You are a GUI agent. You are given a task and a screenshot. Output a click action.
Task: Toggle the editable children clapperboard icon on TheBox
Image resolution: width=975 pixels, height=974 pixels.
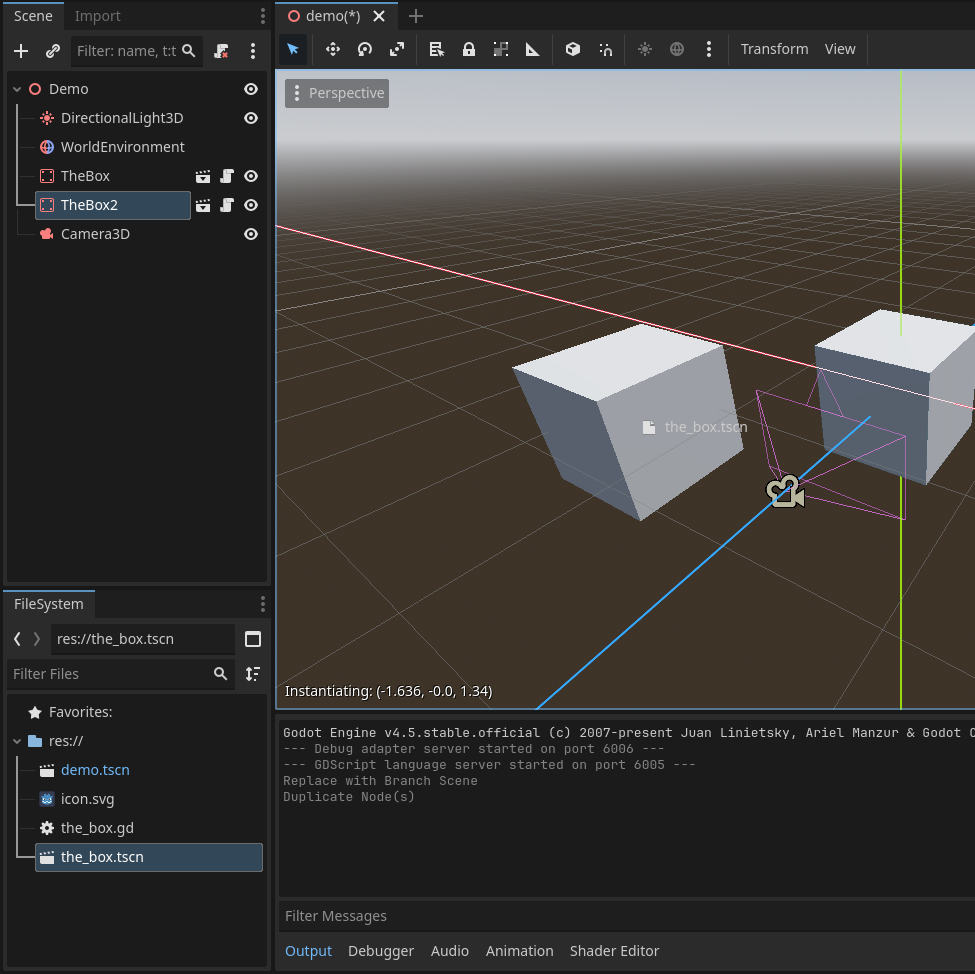click(203, 176)
